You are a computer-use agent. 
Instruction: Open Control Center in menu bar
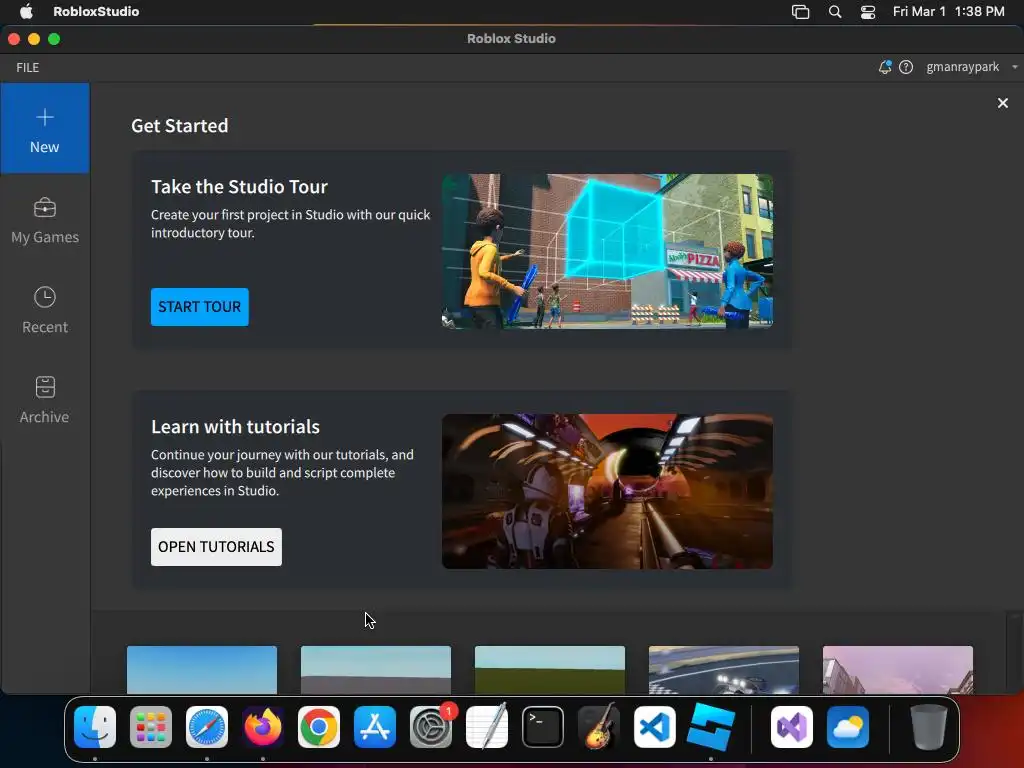point(868,12)
